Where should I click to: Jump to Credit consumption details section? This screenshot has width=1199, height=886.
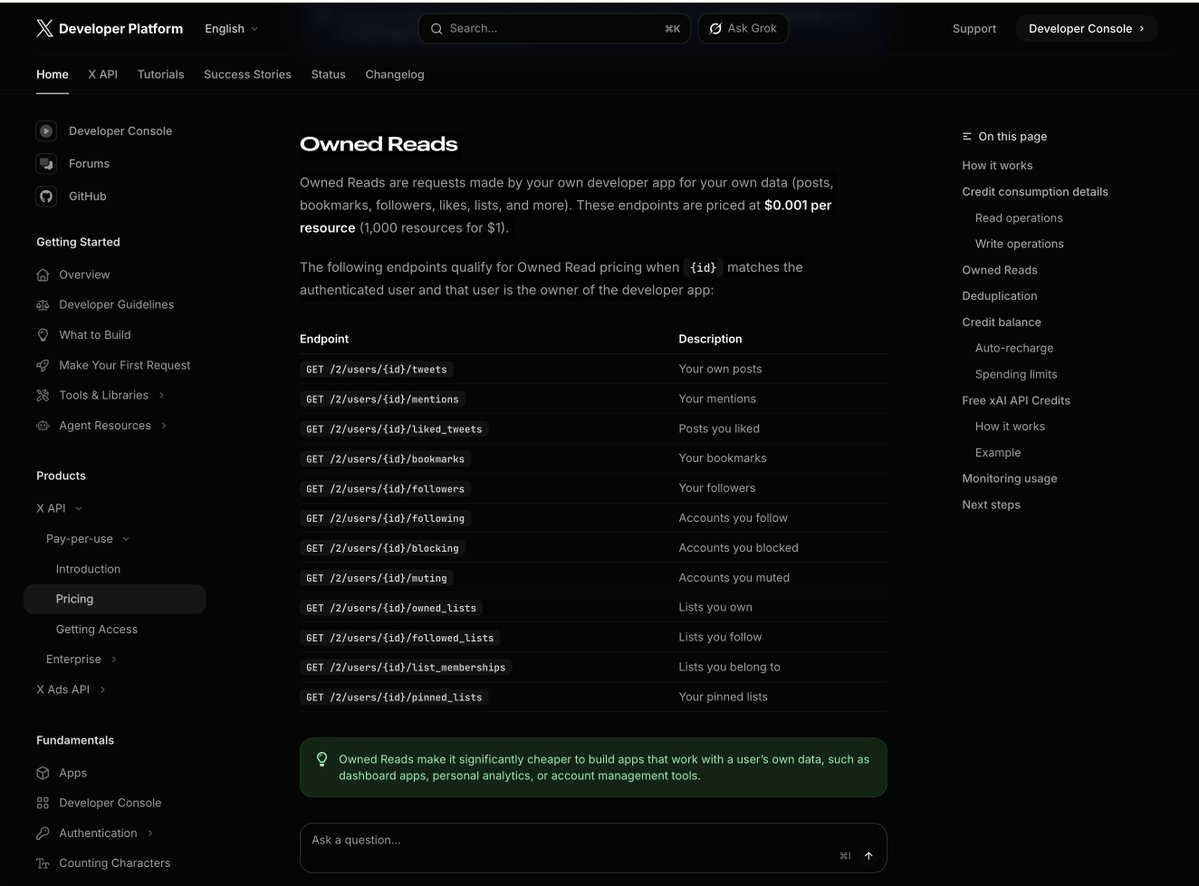coord(1035,192)
